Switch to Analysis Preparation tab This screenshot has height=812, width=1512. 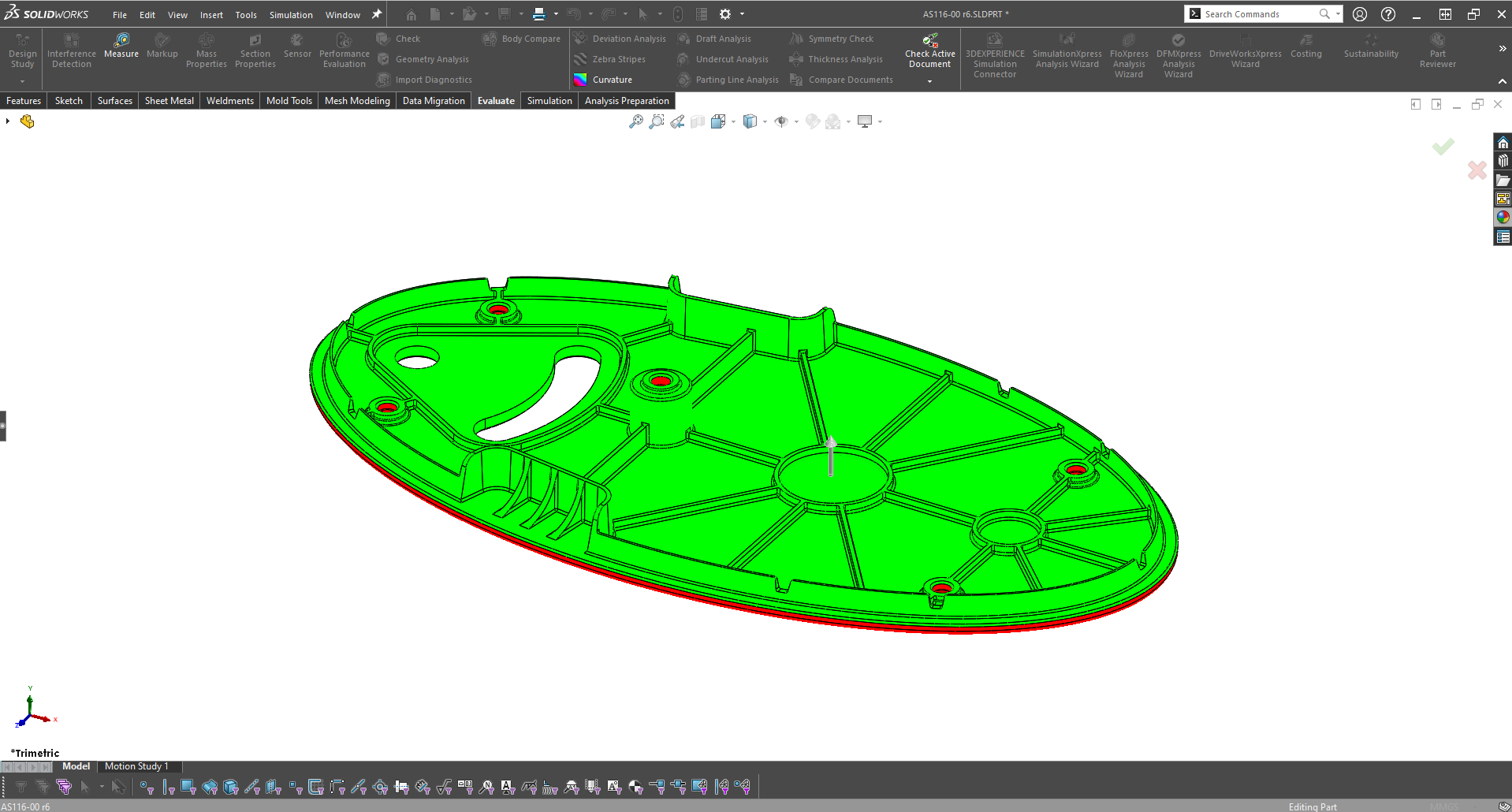627,101
